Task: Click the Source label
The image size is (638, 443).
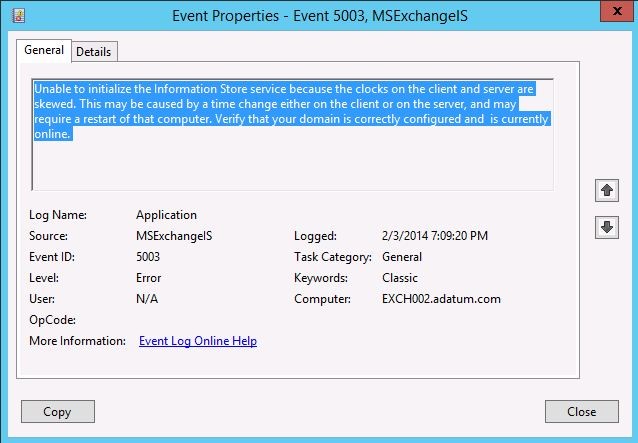Action: 48,236
